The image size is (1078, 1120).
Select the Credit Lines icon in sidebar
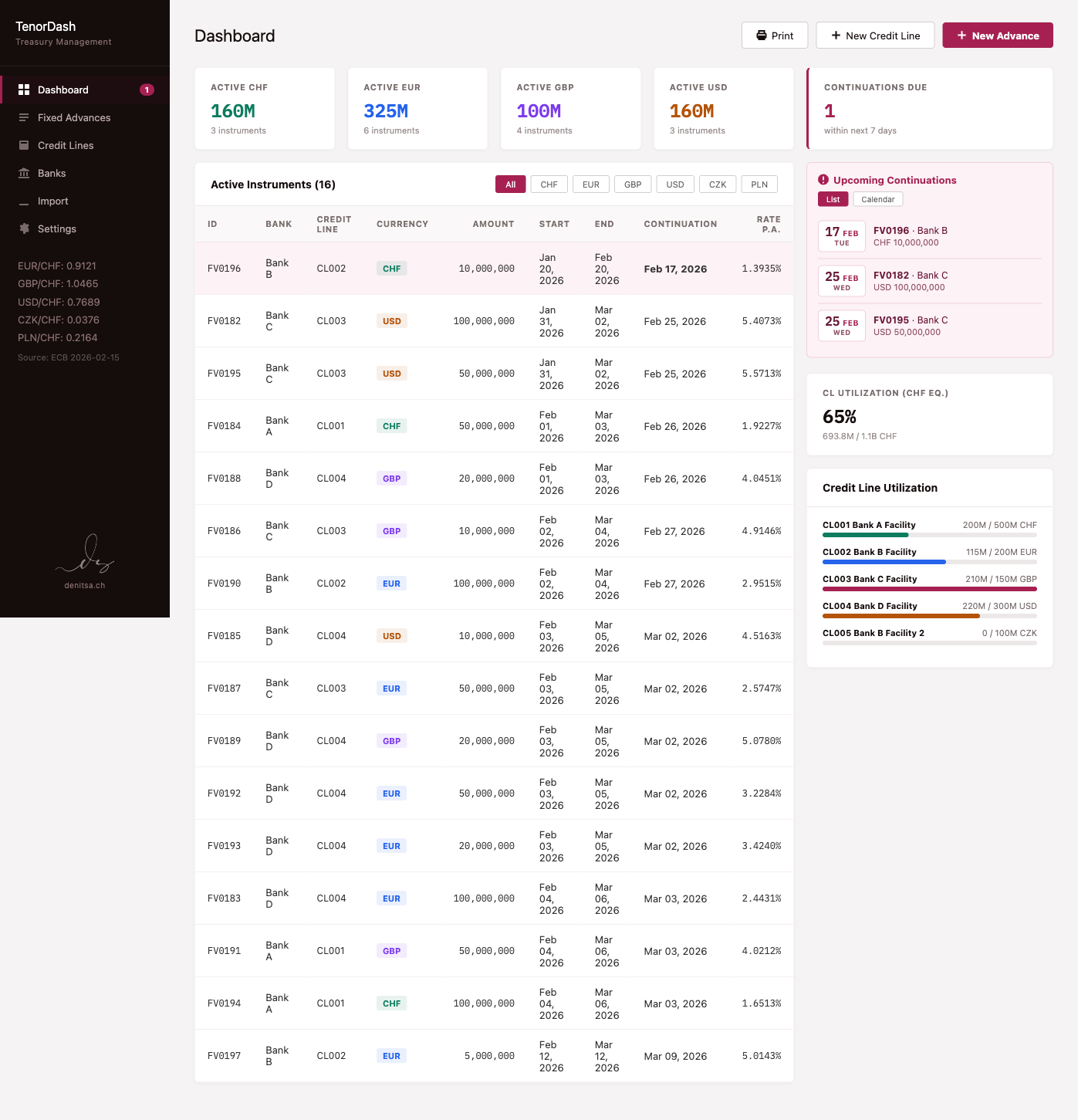pos(24,145)
